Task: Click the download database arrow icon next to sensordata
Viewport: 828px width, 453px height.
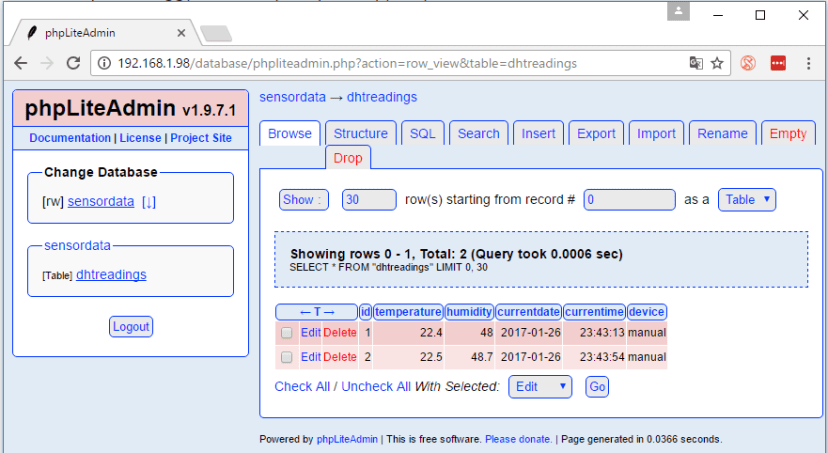Action: click(148, 201)
